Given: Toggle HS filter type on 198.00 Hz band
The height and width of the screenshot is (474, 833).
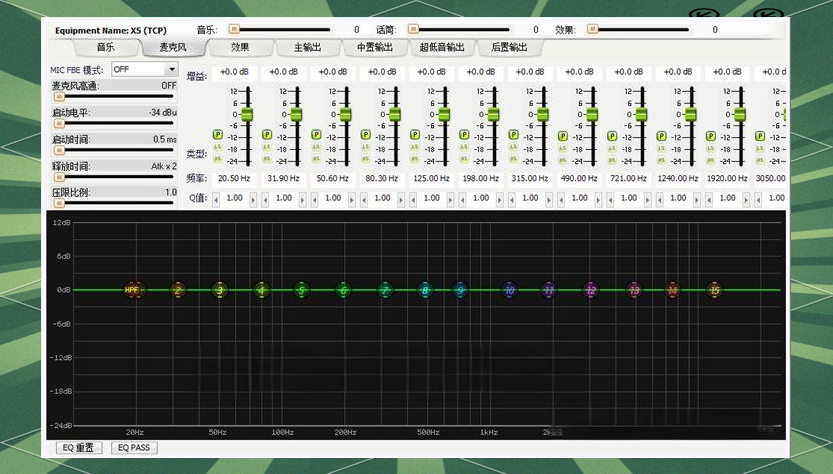Looking at the screenshot, I should (463, 159).
